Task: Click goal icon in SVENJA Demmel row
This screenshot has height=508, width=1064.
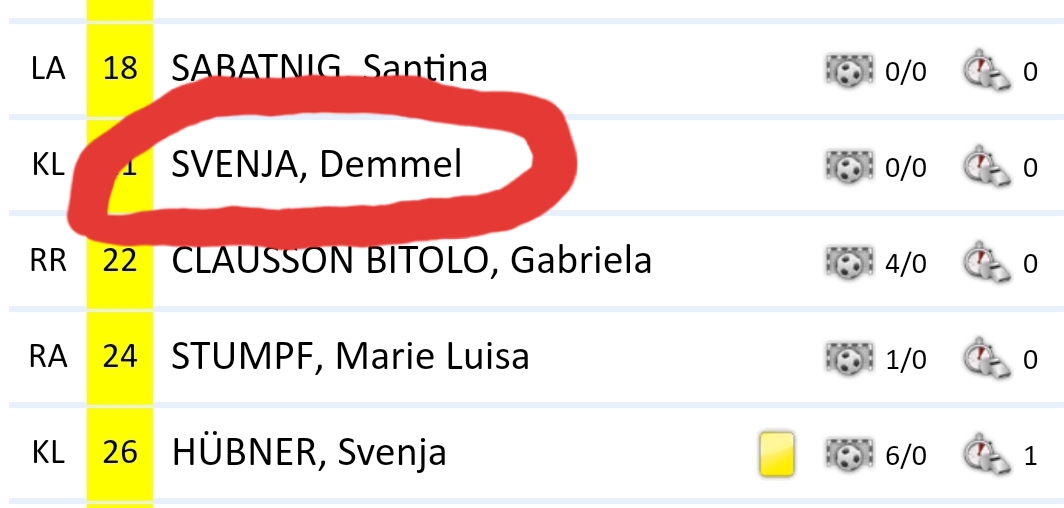Action: 850,166
